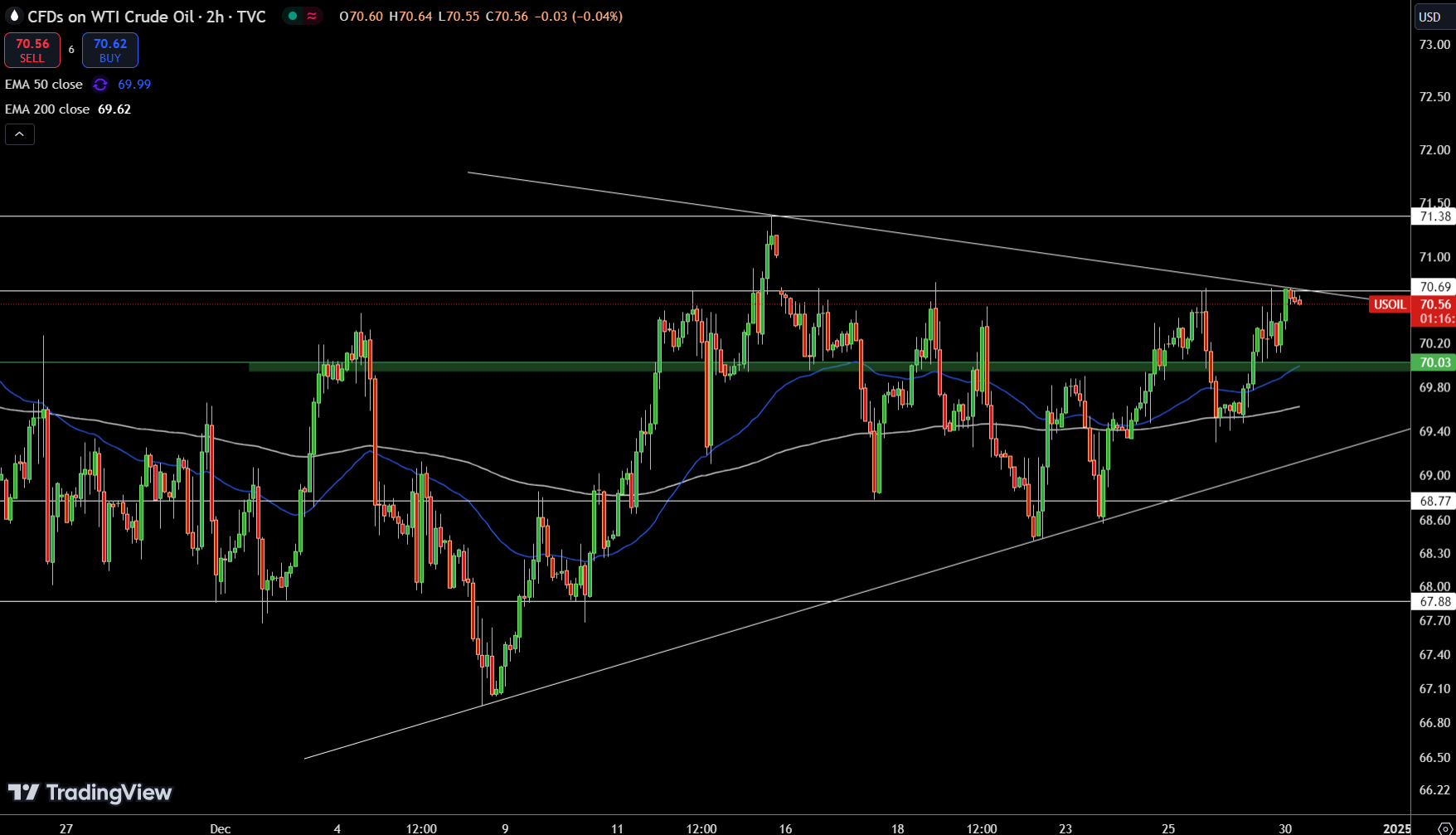Click the purple loading icon beside EMA 50

[x=100, y=85]
